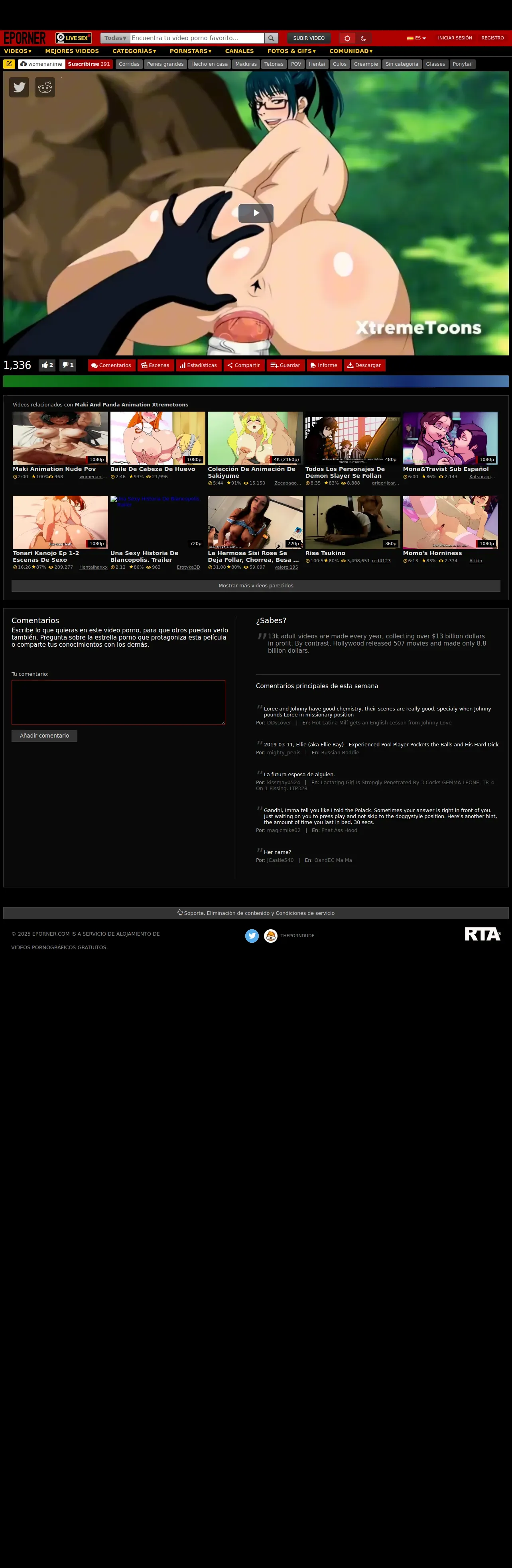Viewport: 512px width, 1568px height.
Task: Open the valorel195 uploader link
Action: coord(286,567)
